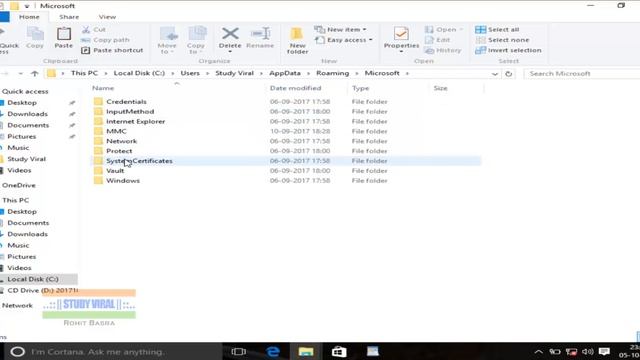Open OneDrive in navigation pane

tap(19, 185)
